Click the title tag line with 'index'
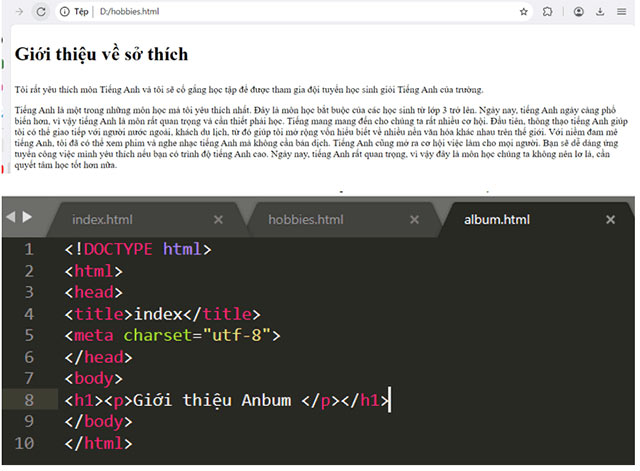The width and height of the screenshot is (640, 471). coord(162,314)
